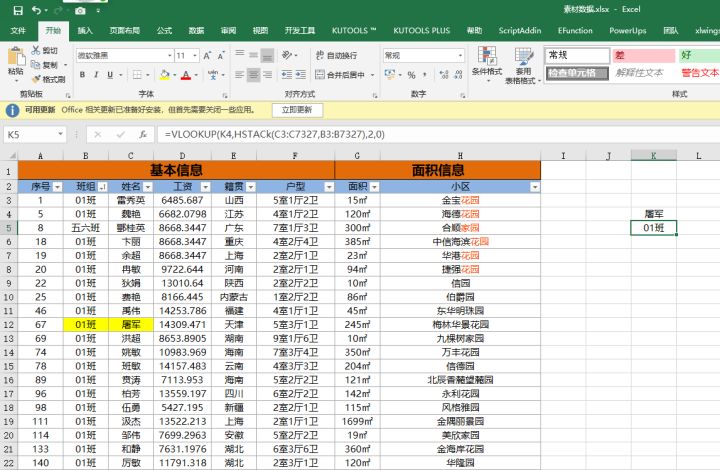Click the Decrease Decimal icon

458,74
